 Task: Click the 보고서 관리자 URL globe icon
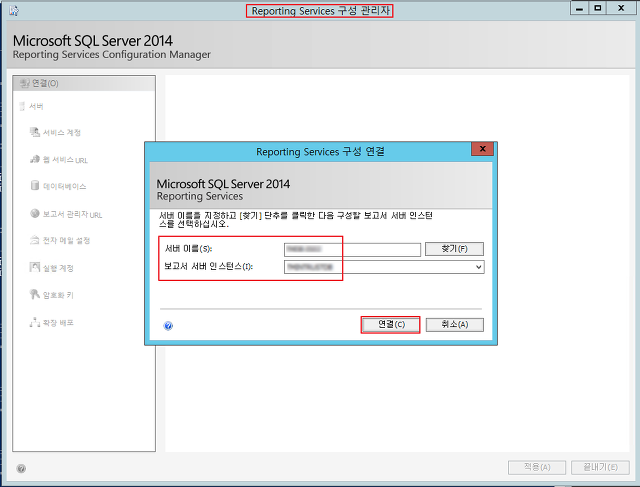point(35,213)
